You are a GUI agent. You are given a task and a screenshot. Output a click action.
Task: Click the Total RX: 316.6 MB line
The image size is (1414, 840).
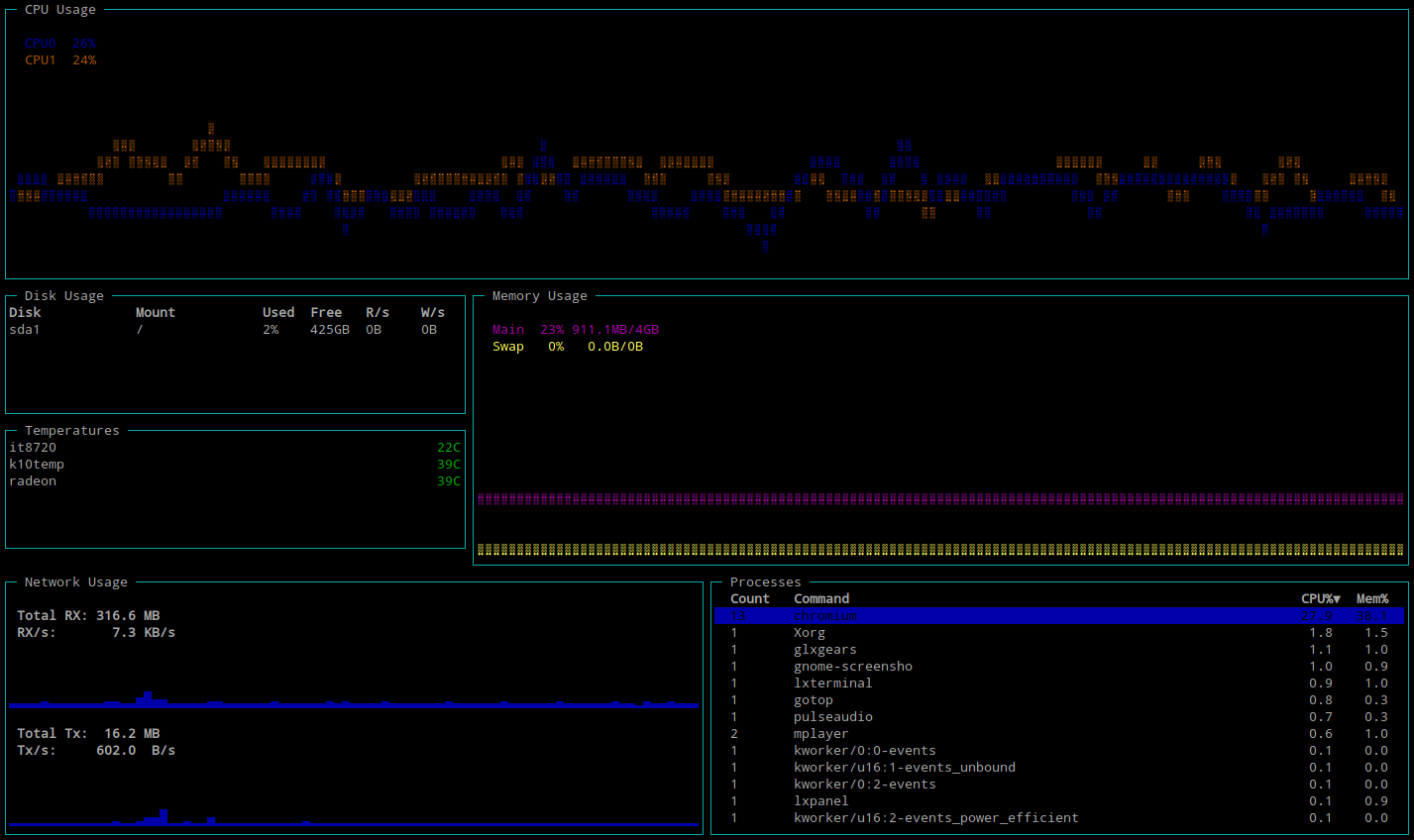[88, 616]
